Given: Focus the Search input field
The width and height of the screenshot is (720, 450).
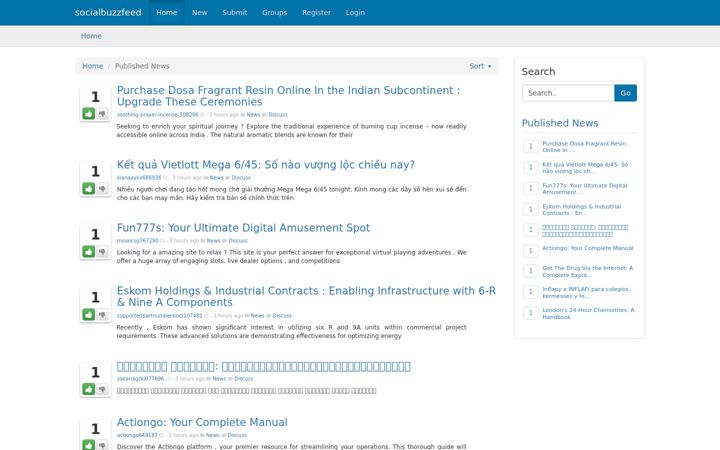Looking at the screenshot, I should pyautogui.click(x=568, y=93).
